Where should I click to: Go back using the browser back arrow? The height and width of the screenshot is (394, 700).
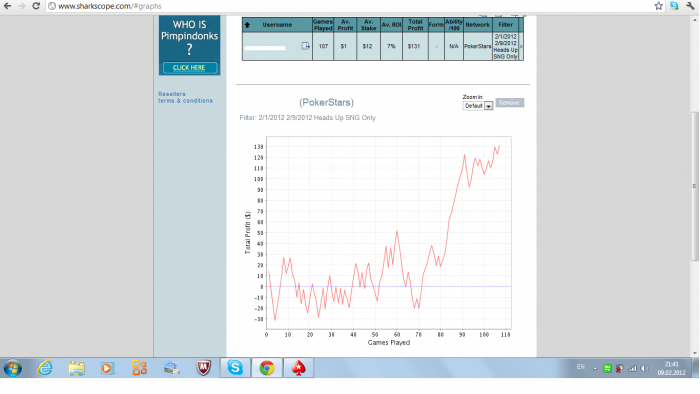7,6
